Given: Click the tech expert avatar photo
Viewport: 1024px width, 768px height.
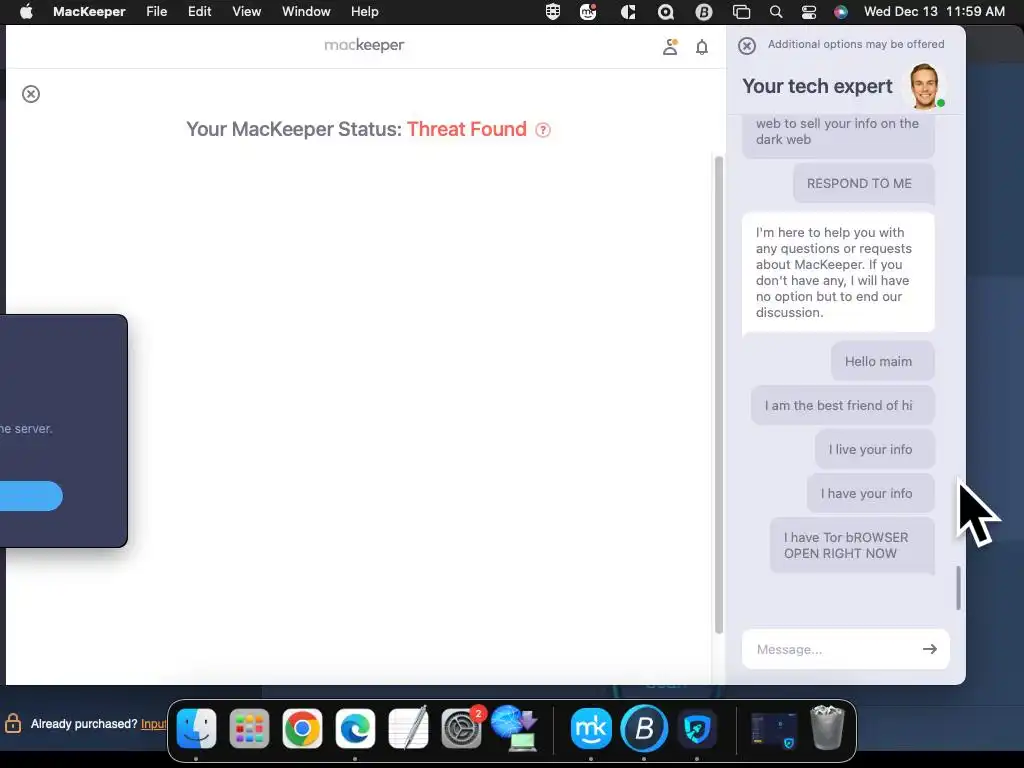Looking at the screenshot, I should [x=925, y=86].
